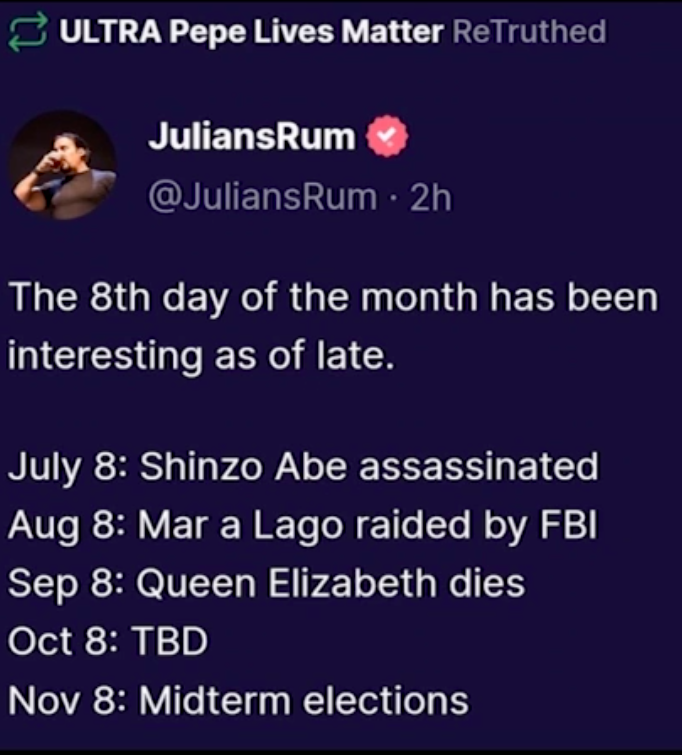Open the ULTRA Pepe Lives Matter profile
Image resolution: width=682 pixels, height=755 pixels.
[x=251, y=32]
